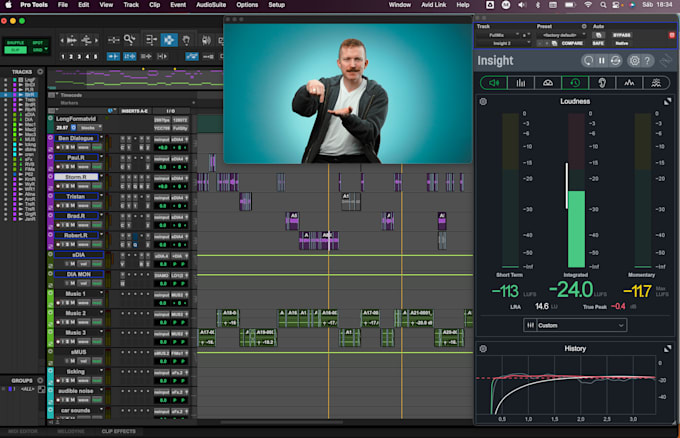
Task: Open the Avid Link menu
Action: click(434, 5)
